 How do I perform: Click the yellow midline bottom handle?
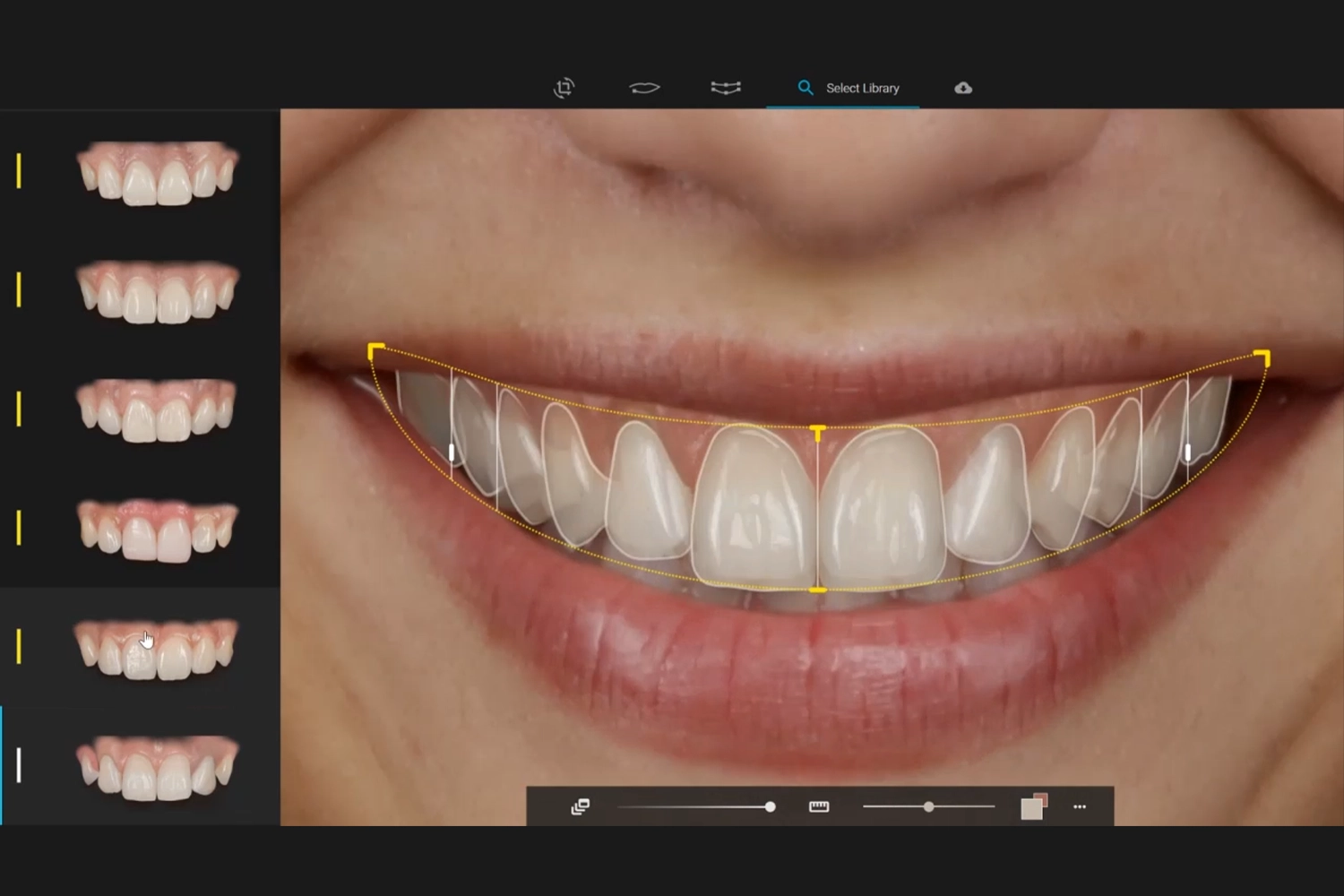817,590
